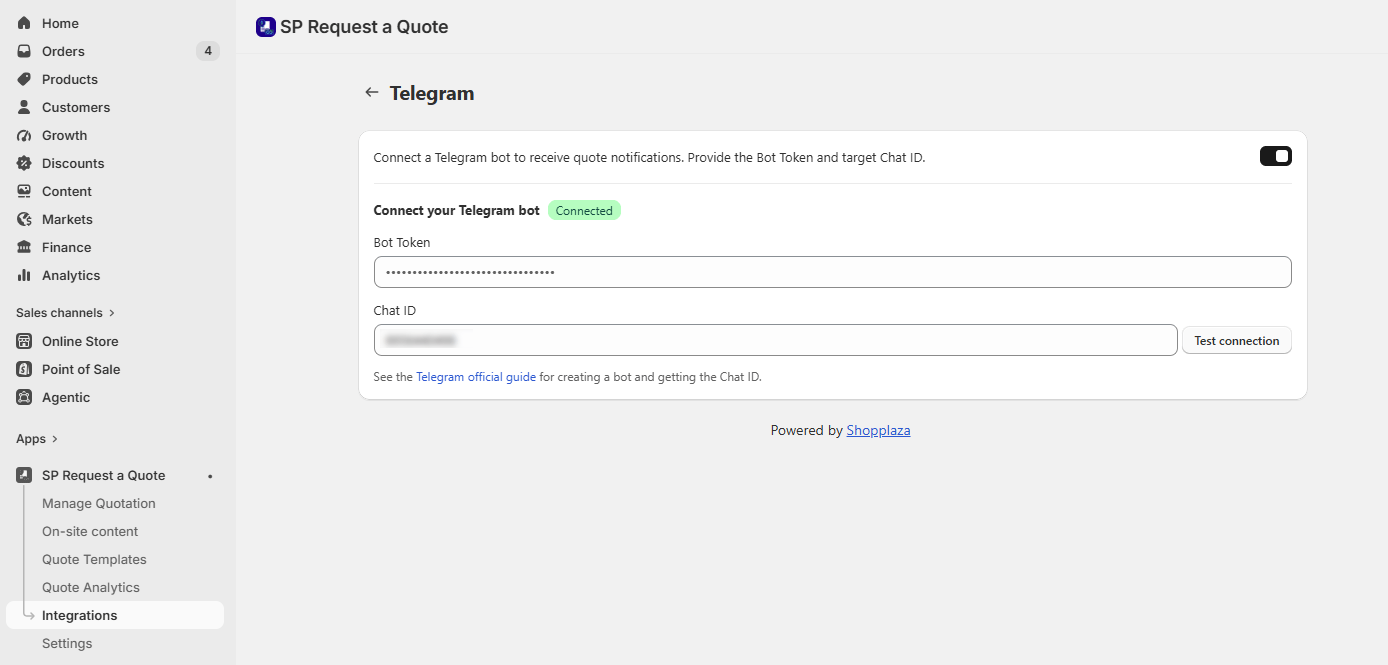The width and height of the screenshot is (1388, 665).
Task: Click the Analytics bar chart icon
Action: (x=24, y=275)
